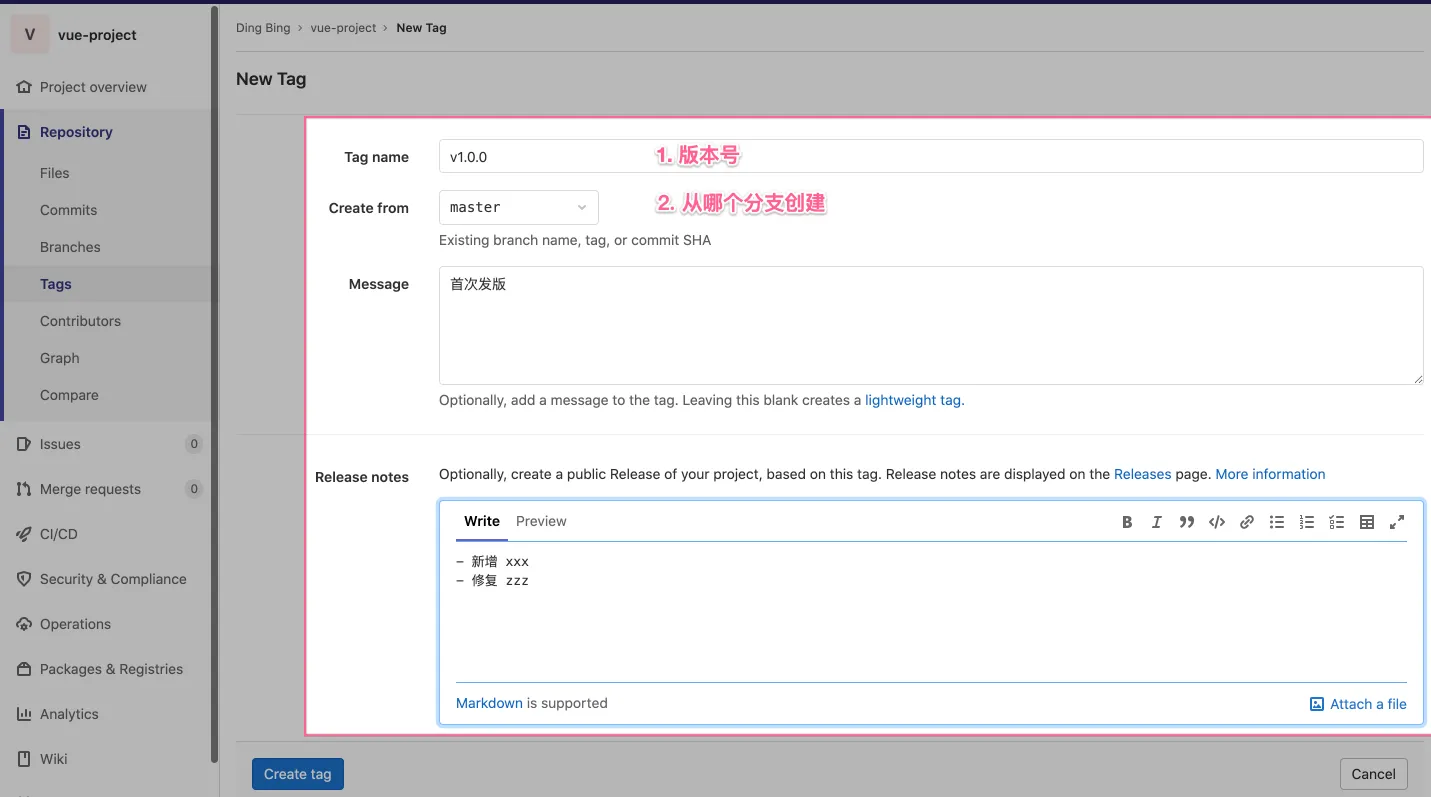Image resolution: width=1431 pixels, height=797 pixels.
Task: Switch to the Preview tab
Action: point(541,521)
